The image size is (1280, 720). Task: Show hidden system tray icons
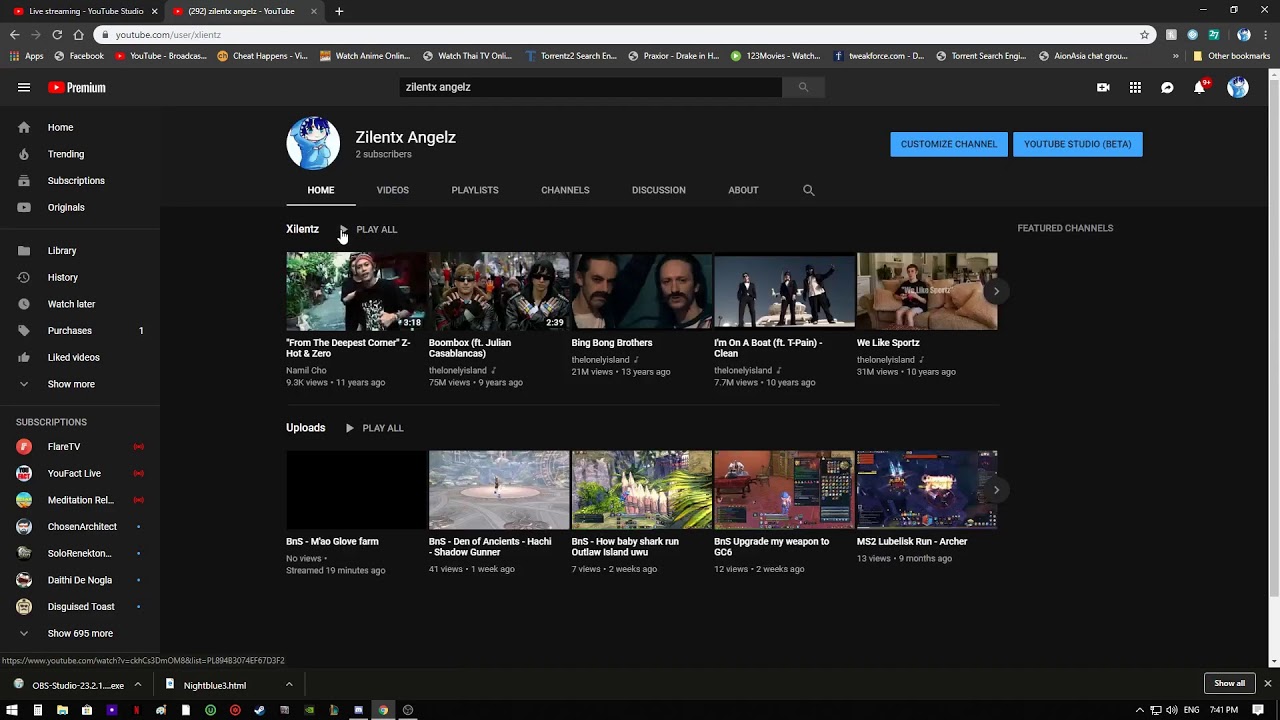[x=1140, y=710]
